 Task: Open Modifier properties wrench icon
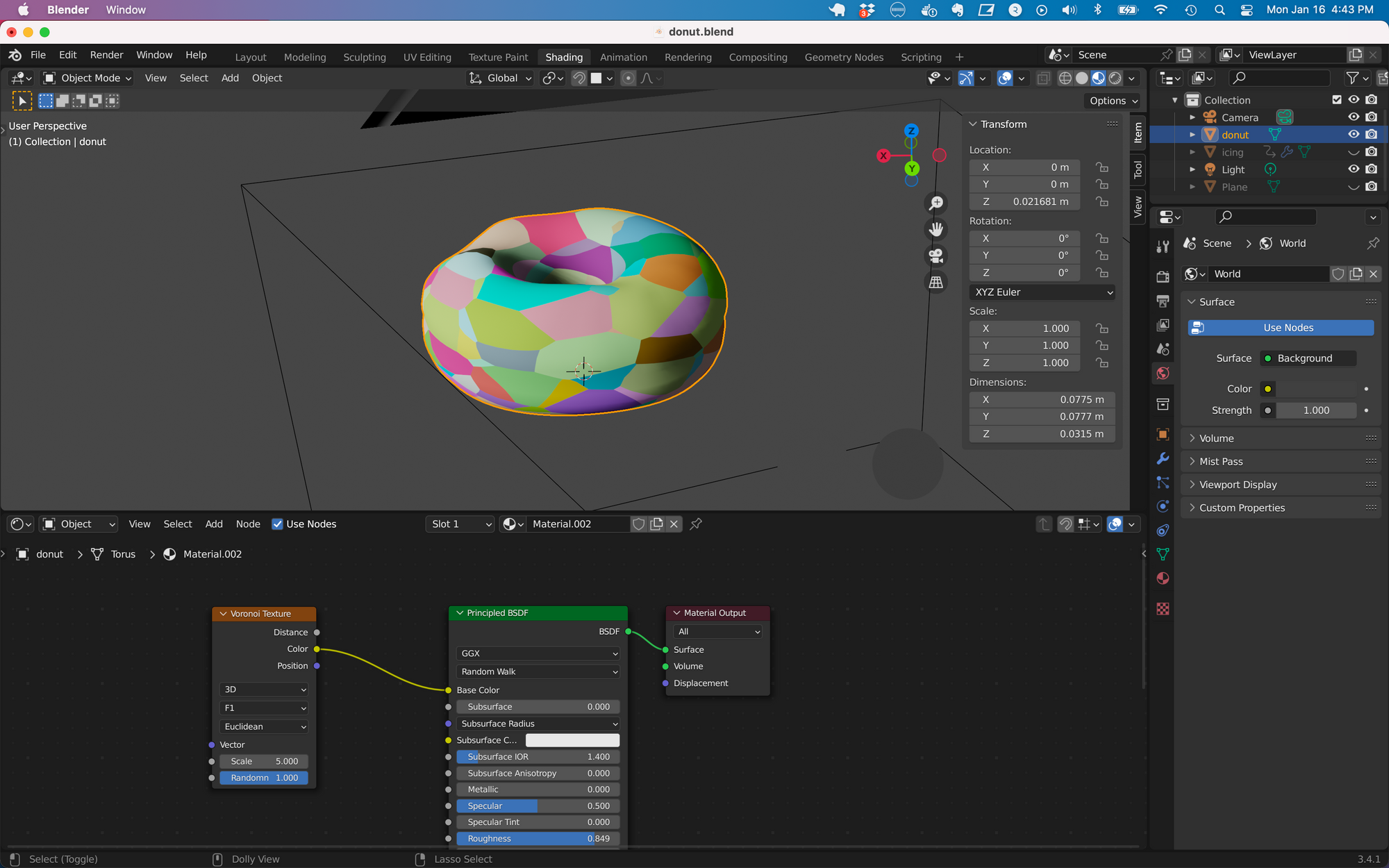pyautogui.click(x=1163, y=458)
